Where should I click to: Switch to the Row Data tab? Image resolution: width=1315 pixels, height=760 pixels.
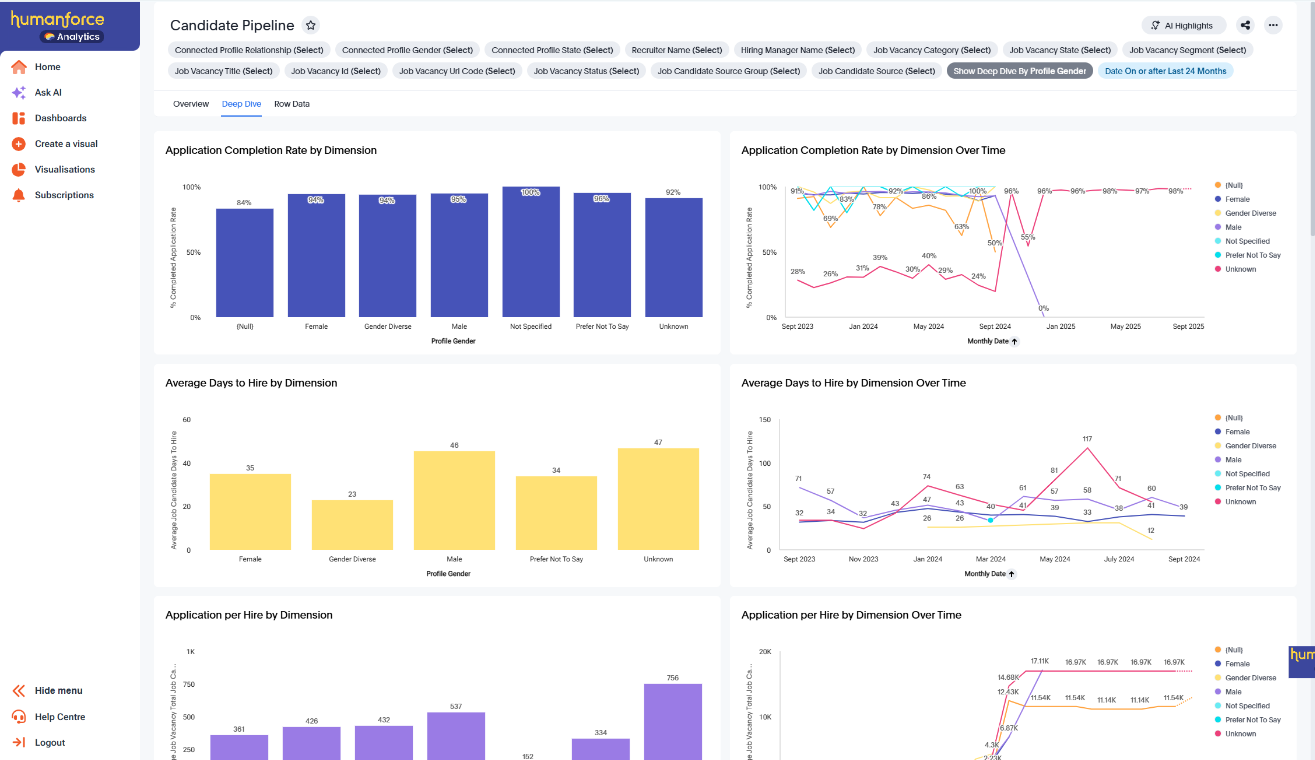pyautogui.click(x=292, y=104)
